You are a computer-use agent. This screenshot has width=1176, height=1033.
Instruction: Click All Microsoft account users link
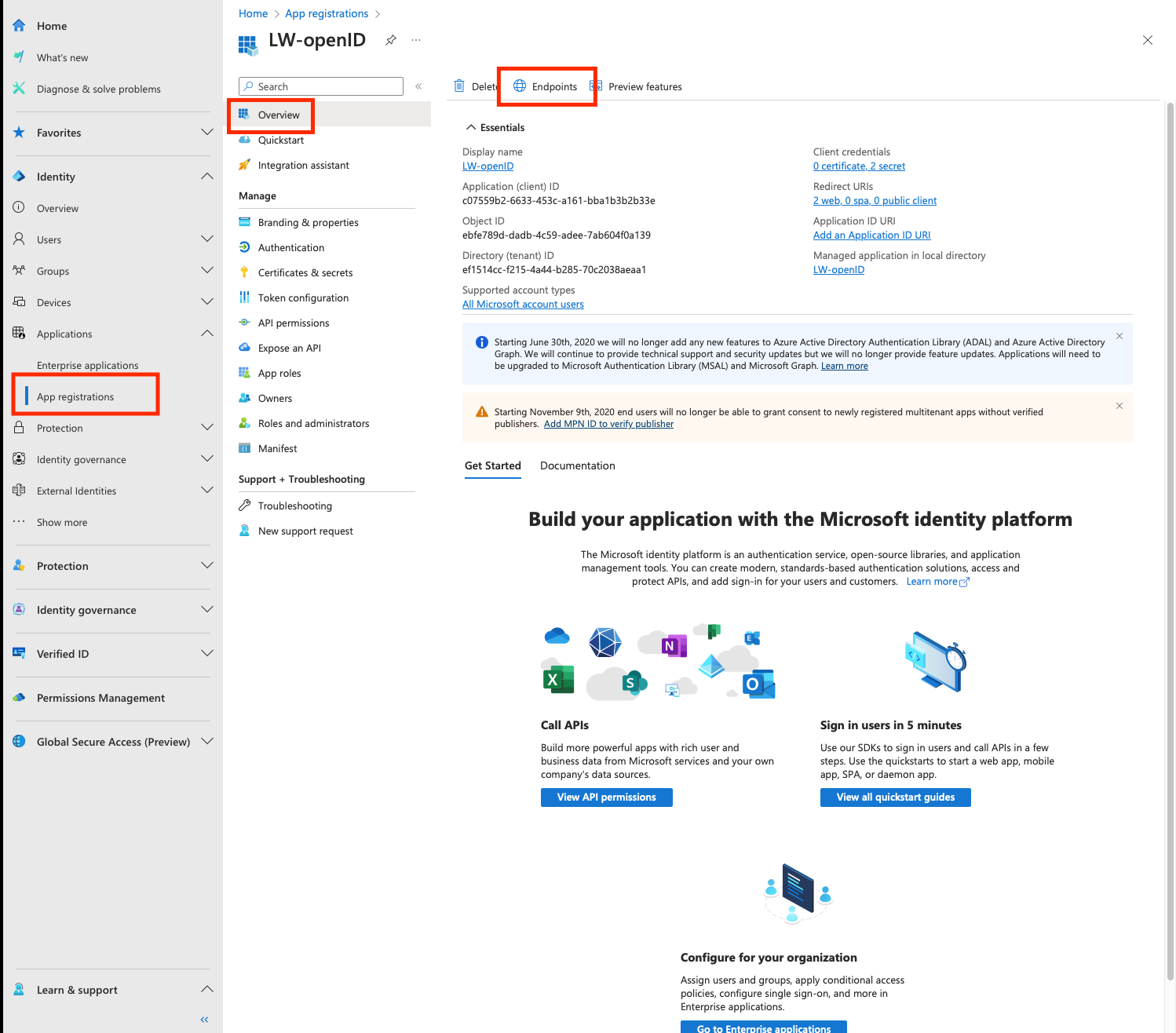(x=523, y=305)
